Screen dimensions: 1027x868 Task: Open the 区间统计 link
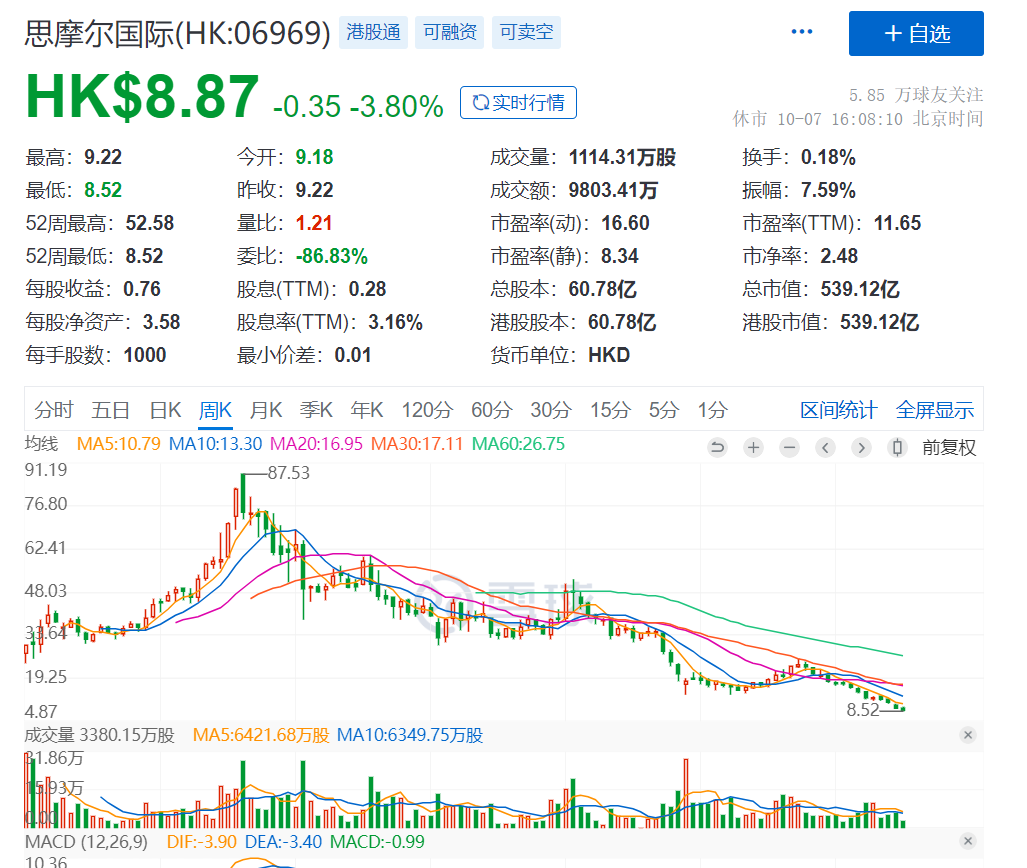pyautogui.click(x=839, y=410)
